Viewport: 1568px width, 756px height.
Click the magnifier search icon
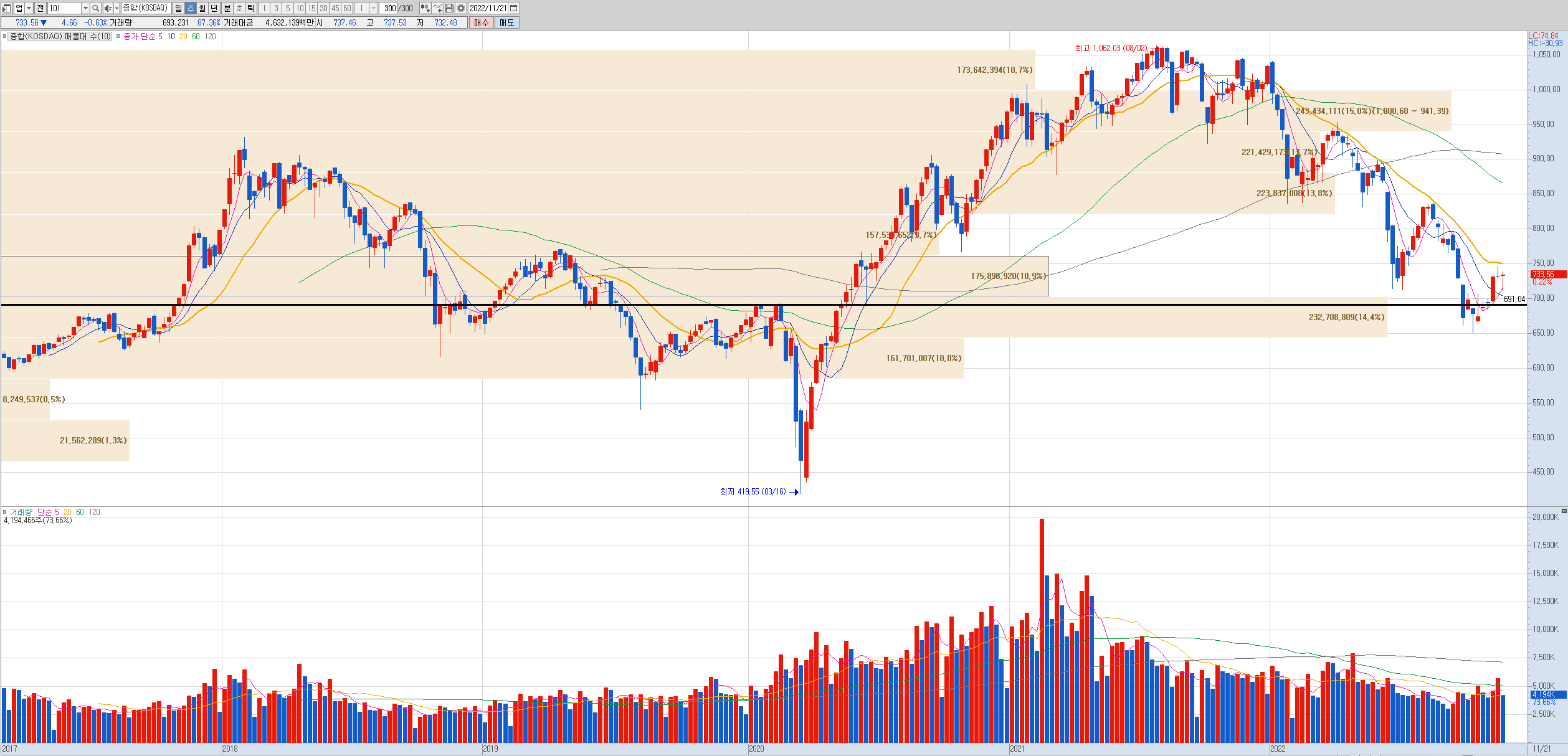point(95,8)
